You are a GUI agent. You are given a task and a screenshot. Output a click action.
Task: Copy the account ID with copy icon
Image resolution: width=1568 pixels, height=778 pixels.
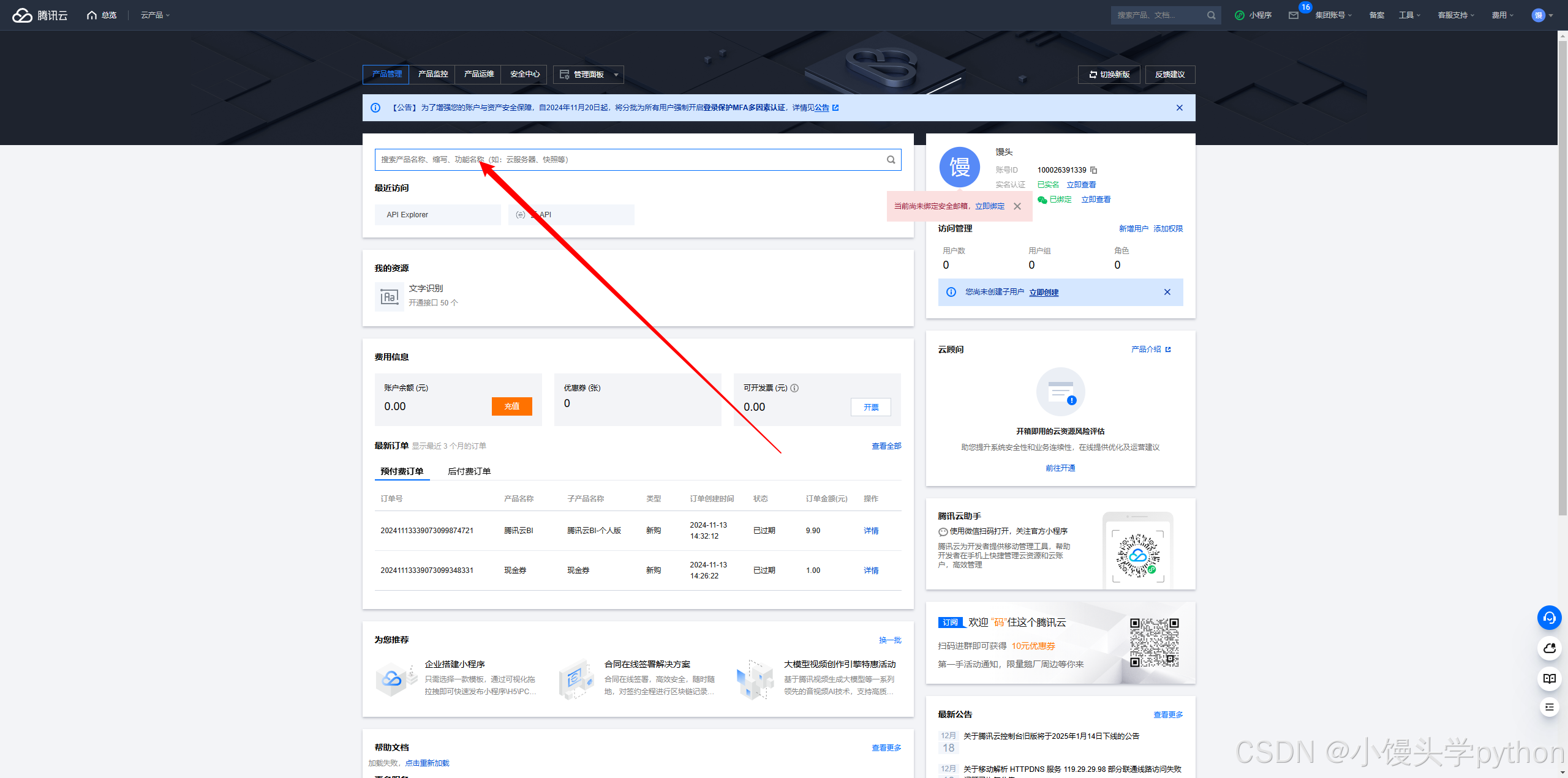point(1093,170)
